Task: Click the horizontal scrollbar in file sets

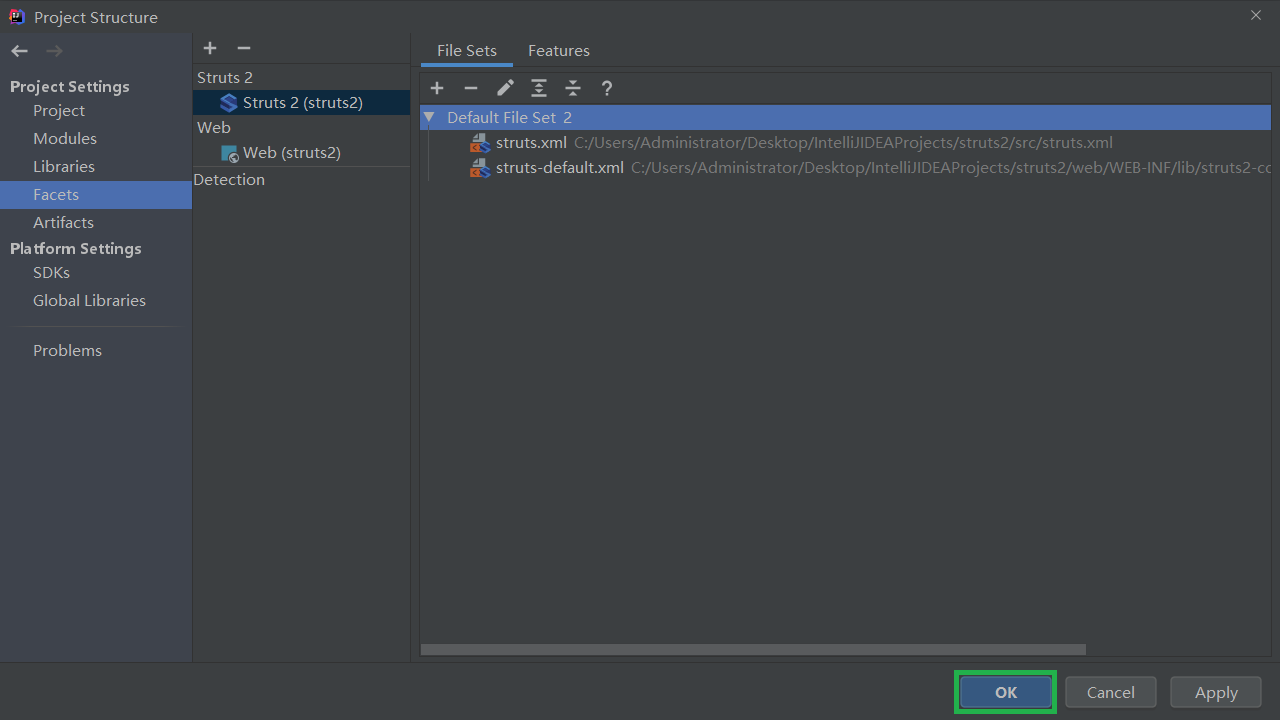Action: (753, 650)
